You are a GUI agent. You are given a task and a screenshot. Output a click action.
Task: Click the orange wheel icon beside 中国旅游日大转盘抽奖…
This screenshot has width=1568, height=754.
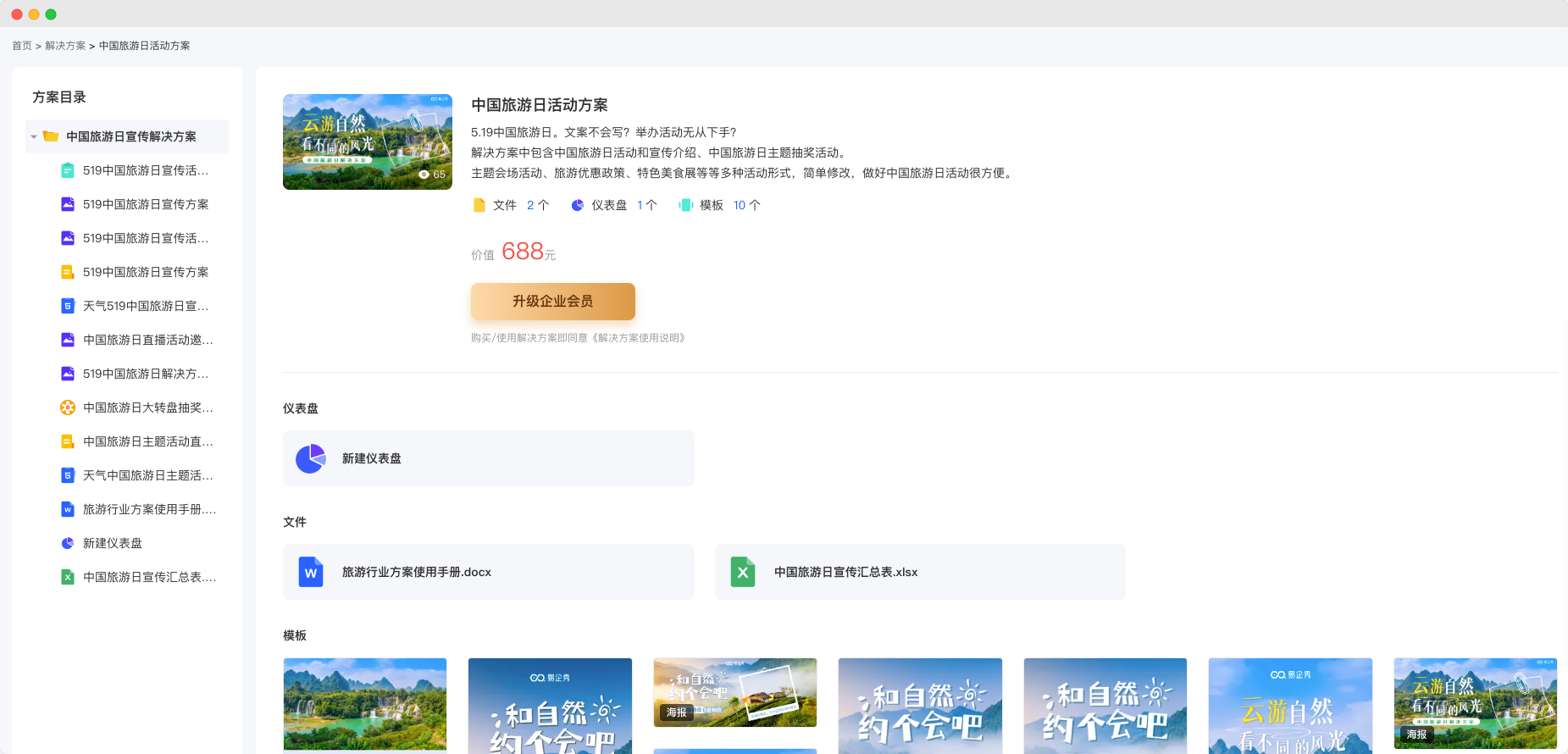(68, 407)
